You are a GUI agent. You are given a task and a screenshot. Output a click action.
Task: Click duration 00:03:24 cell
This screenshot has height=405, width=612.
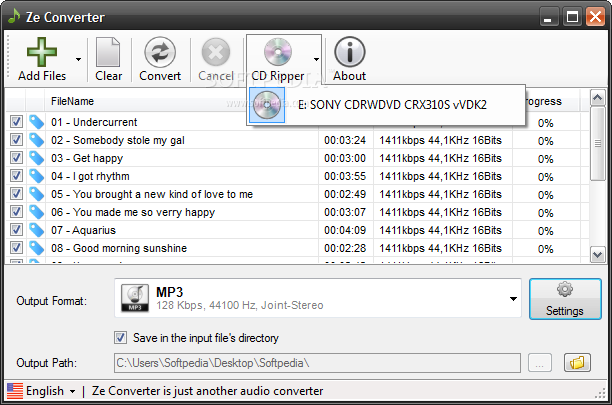click(345, 140)
